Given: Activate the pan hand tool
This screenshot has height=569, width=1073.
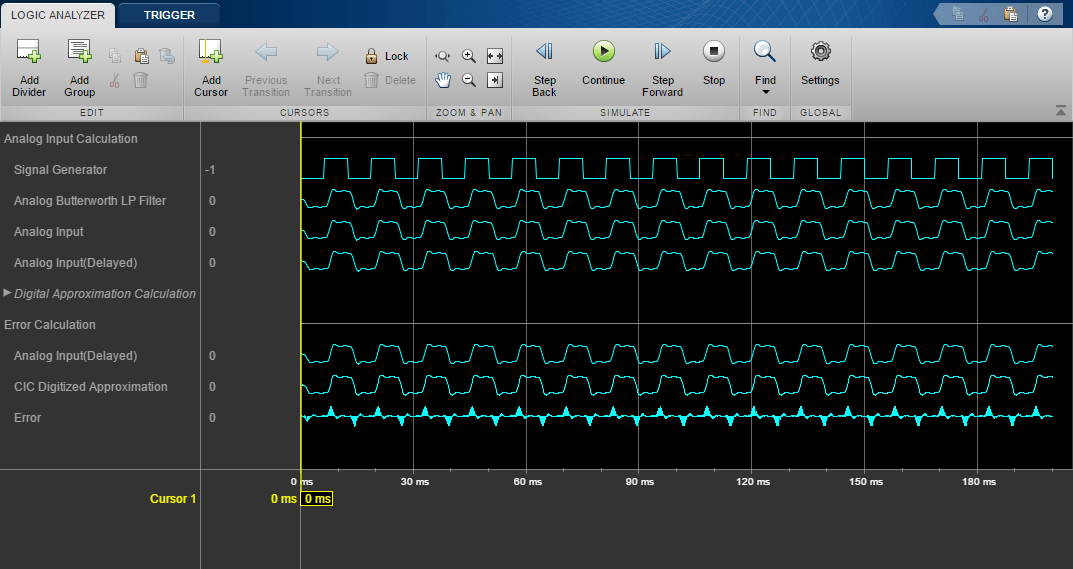Looking at the screenshot, I should coord(443,80).
